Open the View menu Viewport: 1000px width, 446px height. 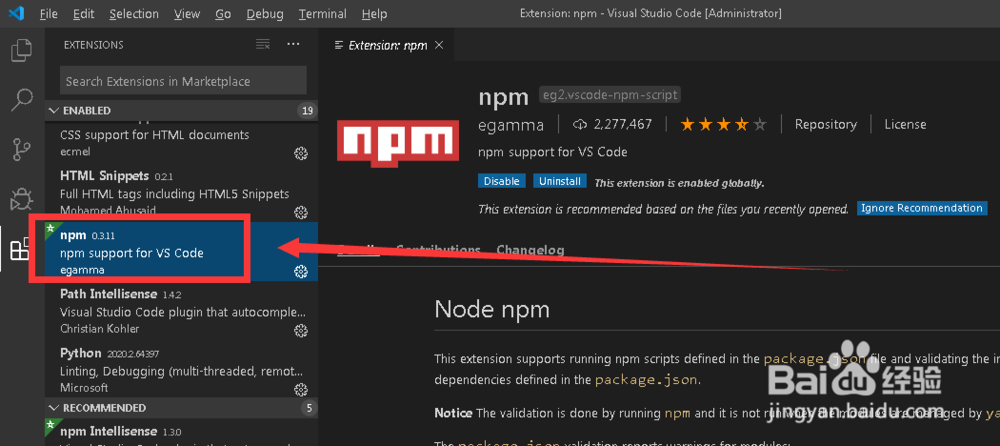pos(186,13)
